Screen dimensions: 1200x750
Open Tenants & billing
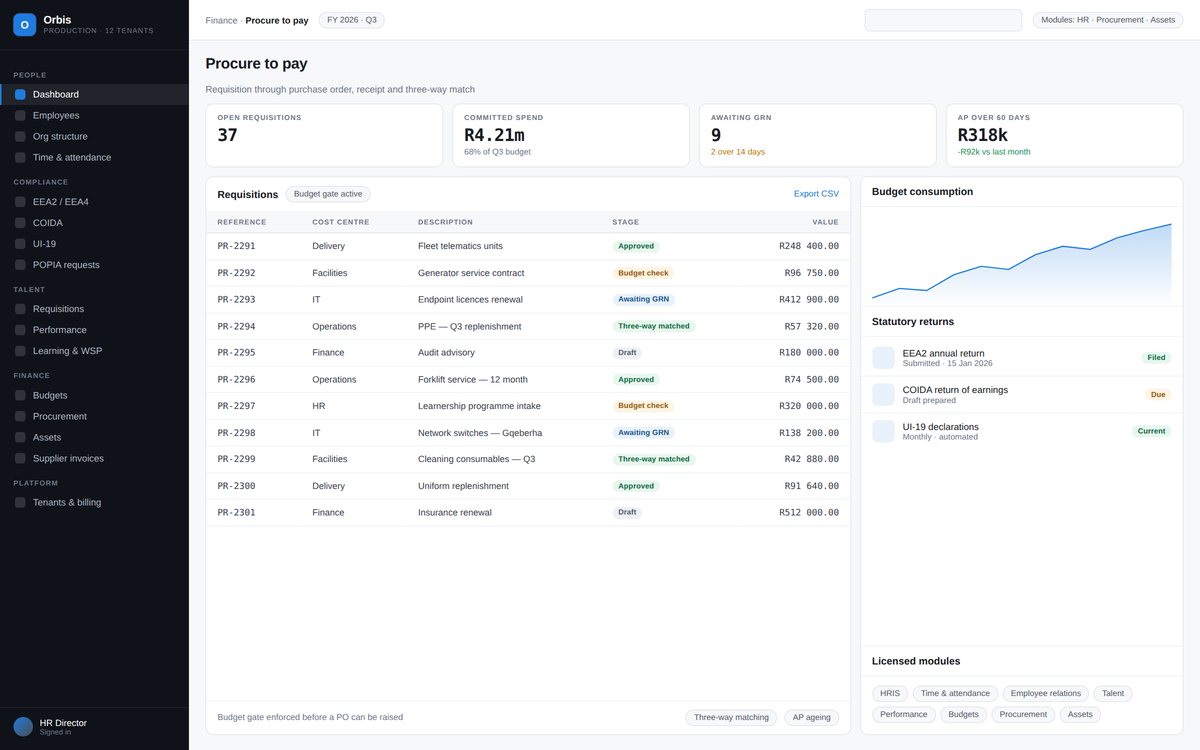click(94, 501)
